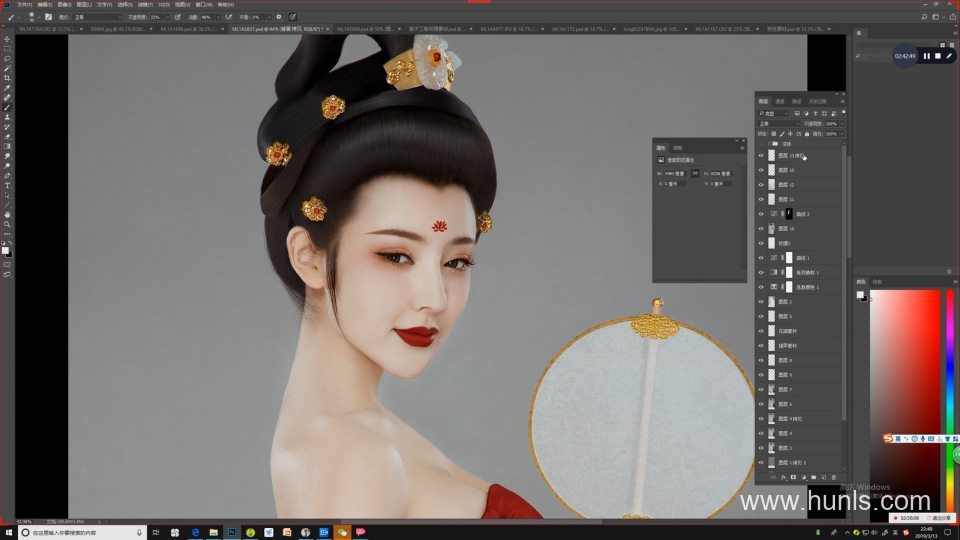Click lock image pixels brush icon
The height and width of the screenshot is (540, 960).
tap(782, 133)
